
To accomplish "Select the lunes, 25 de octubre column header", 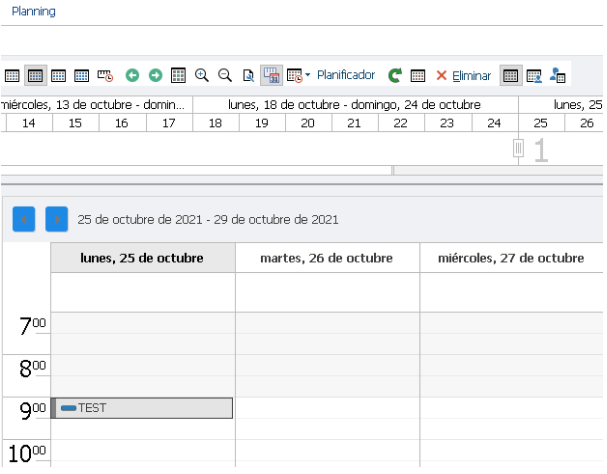I will pyautogui.click(x=143, y=258).
